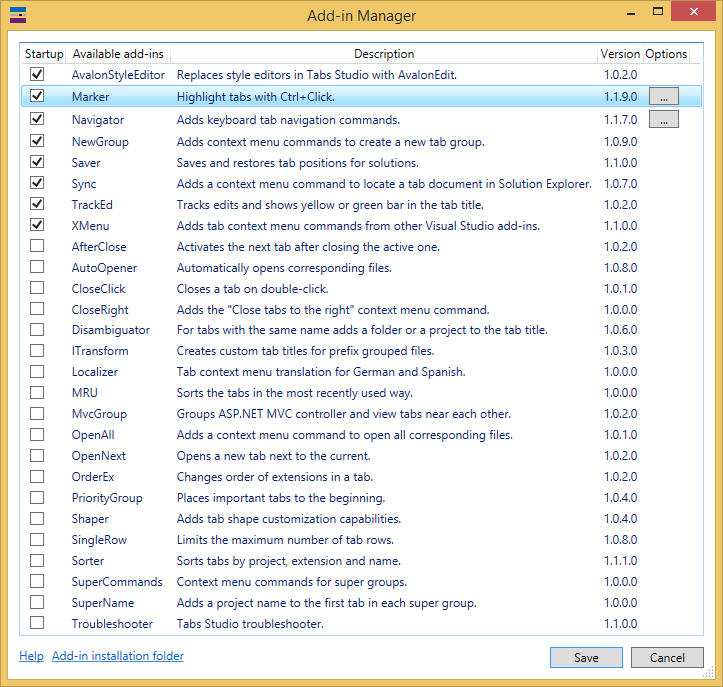This screenshot has height=687, width=723.
Task: Open the Marker add-in options button
Action: tap(664, 97)
